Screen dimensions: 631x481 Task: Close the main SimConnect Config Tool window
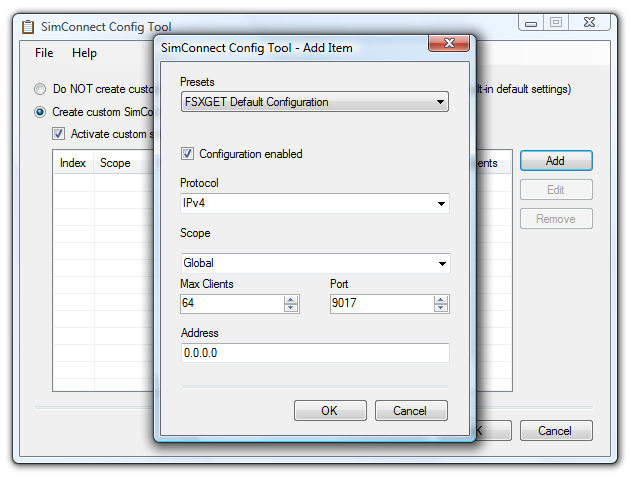[x=589, y=23]
